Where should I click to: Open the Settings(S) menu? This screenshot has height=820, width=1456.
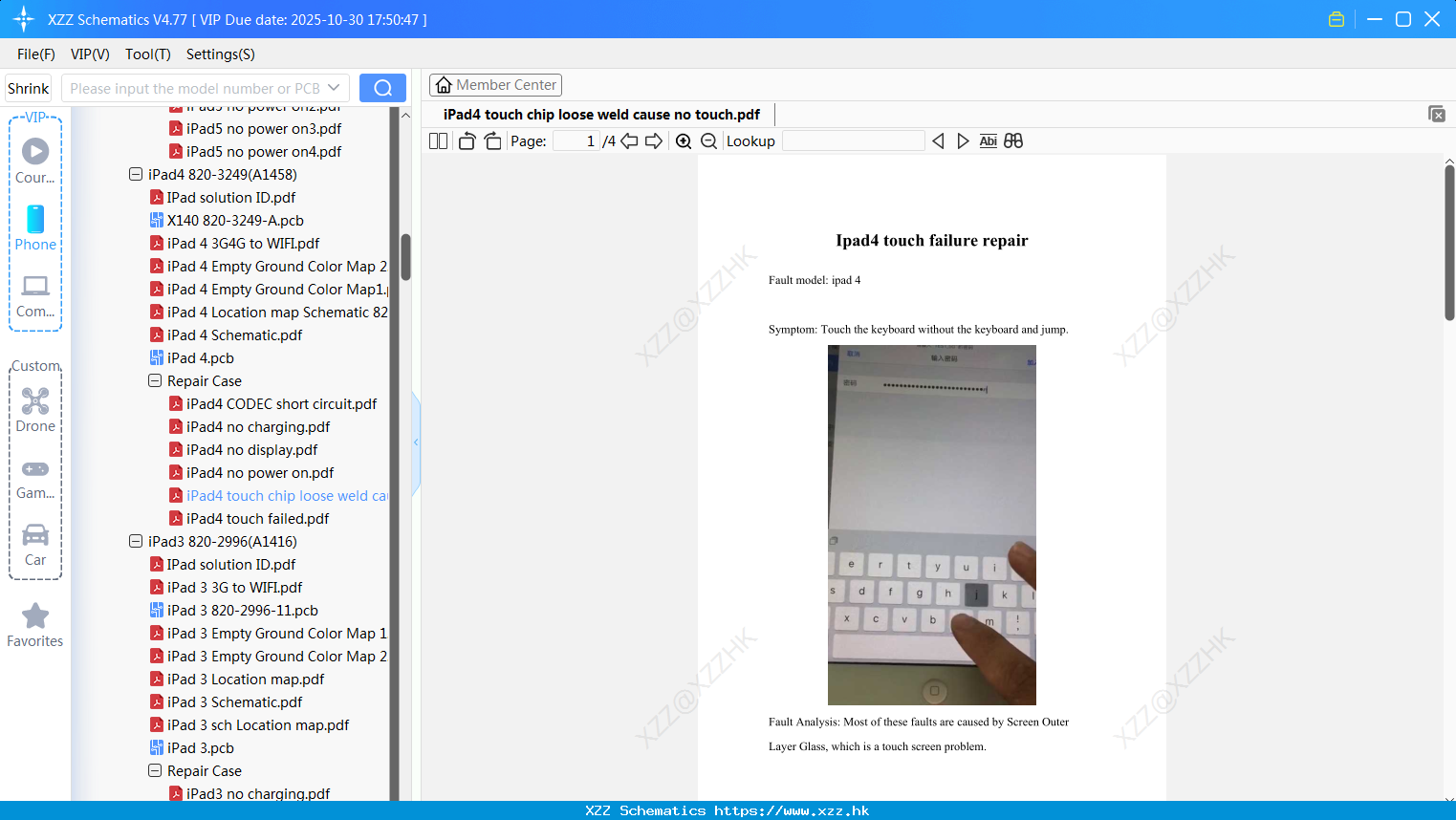[221, 54]
